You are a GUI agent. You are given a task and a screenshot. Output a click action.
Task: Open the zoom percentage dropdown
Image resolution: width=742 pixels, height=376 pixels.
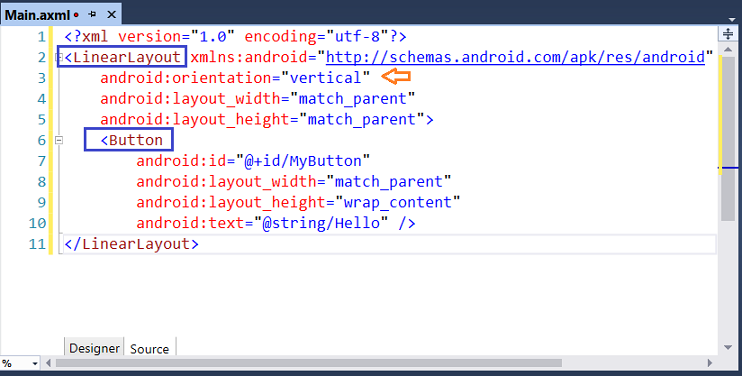(x=35, y=364)
